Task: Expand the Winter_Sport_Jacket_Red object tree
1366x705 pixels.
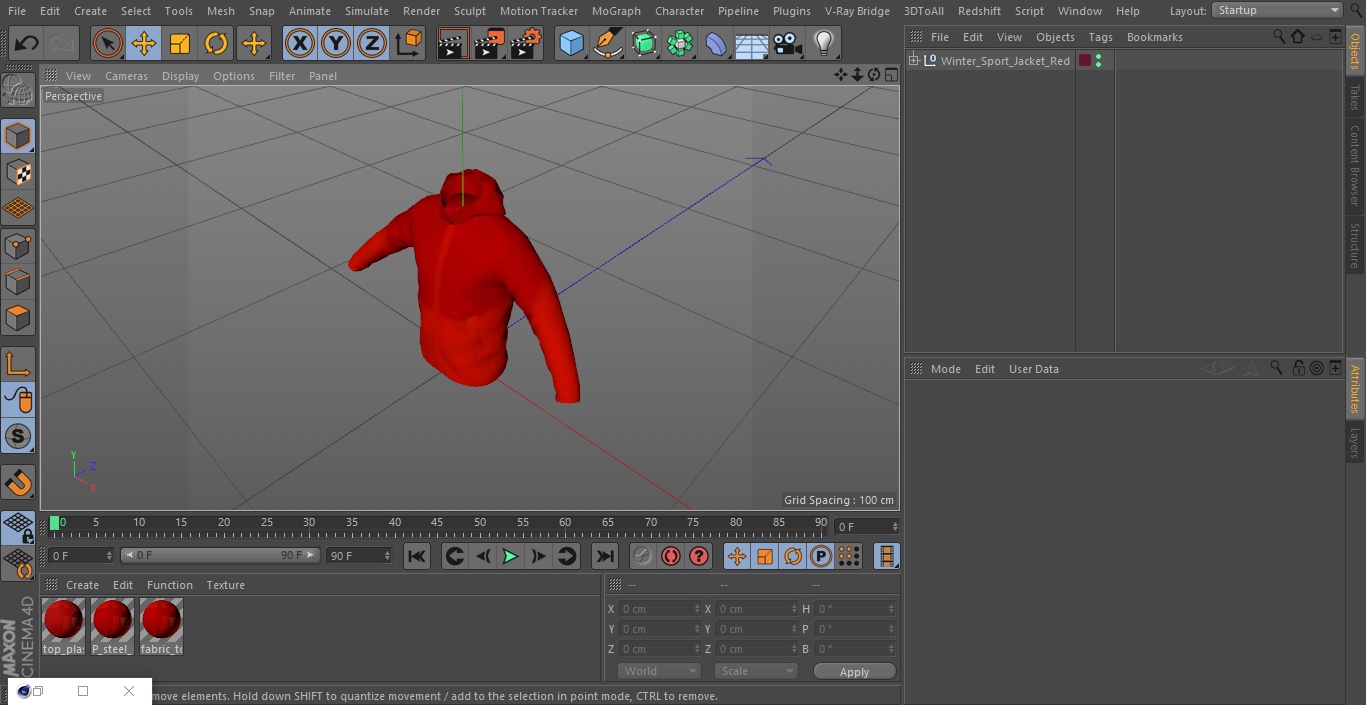Action: pyautogui.click(x=913, y=61)
